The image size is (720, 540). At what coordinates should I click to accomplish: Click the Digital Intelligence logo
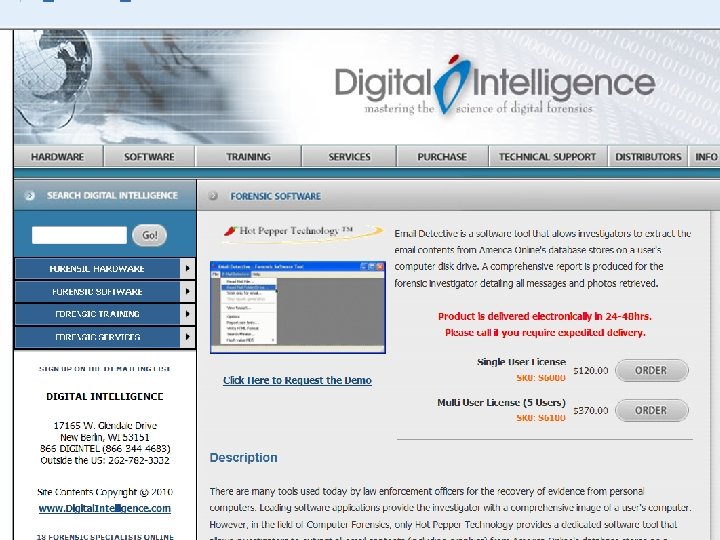(495, 86)
